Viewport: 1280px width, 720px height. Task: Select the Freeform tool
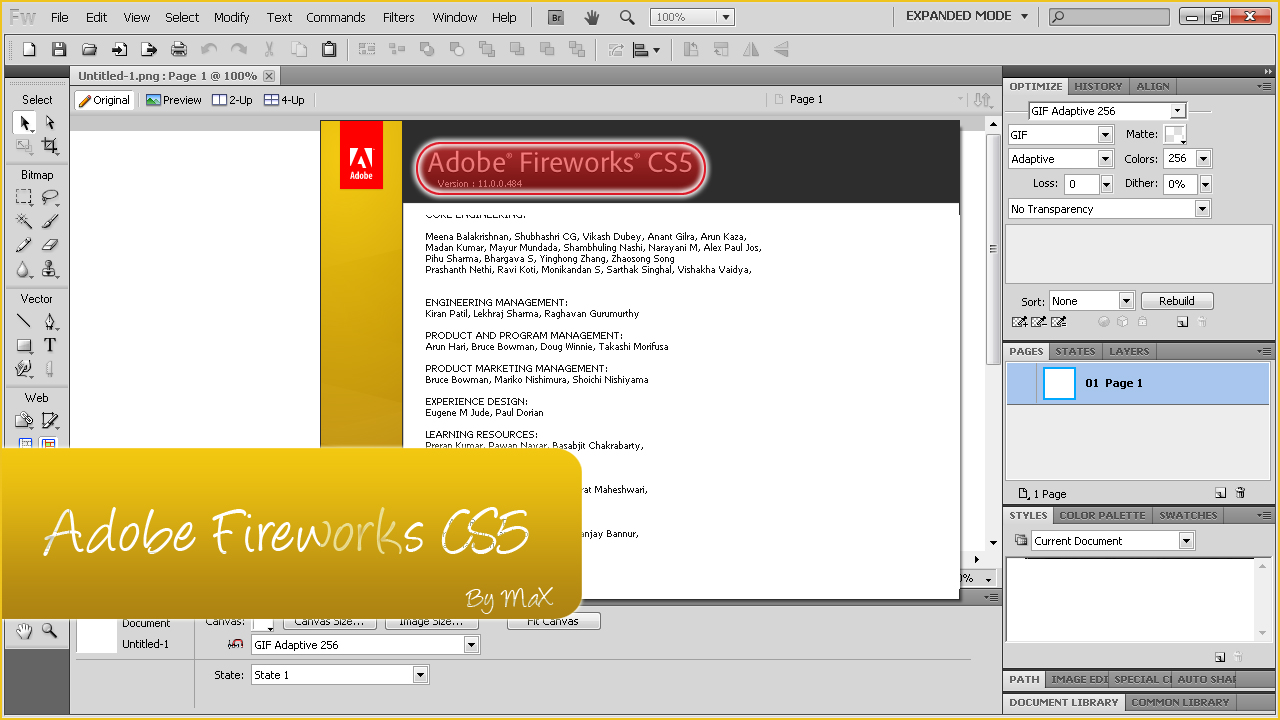pyautogui.click(x=24, y=369)
